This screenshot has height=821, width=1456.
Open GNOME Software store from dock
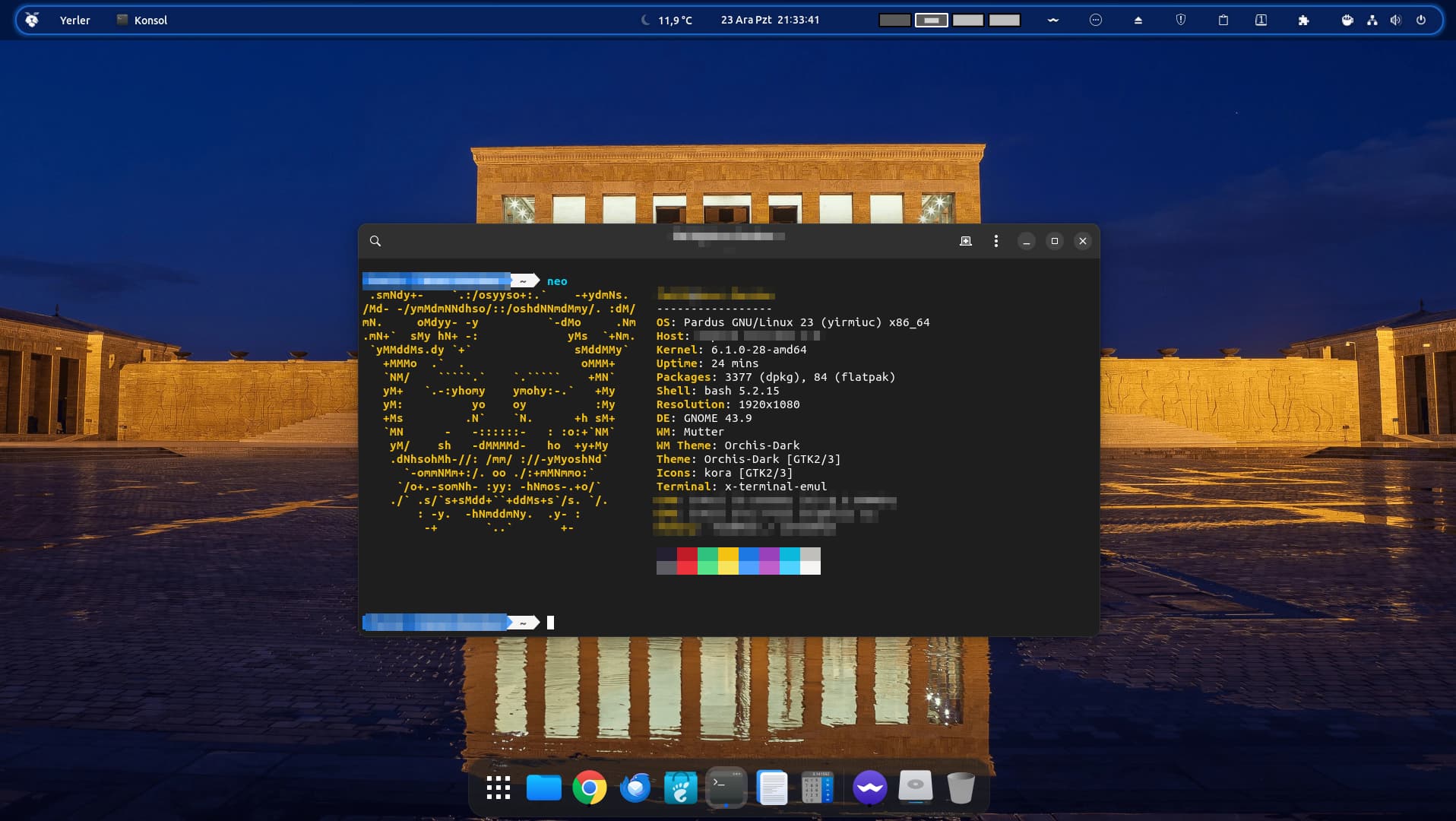tap(680, 788)
